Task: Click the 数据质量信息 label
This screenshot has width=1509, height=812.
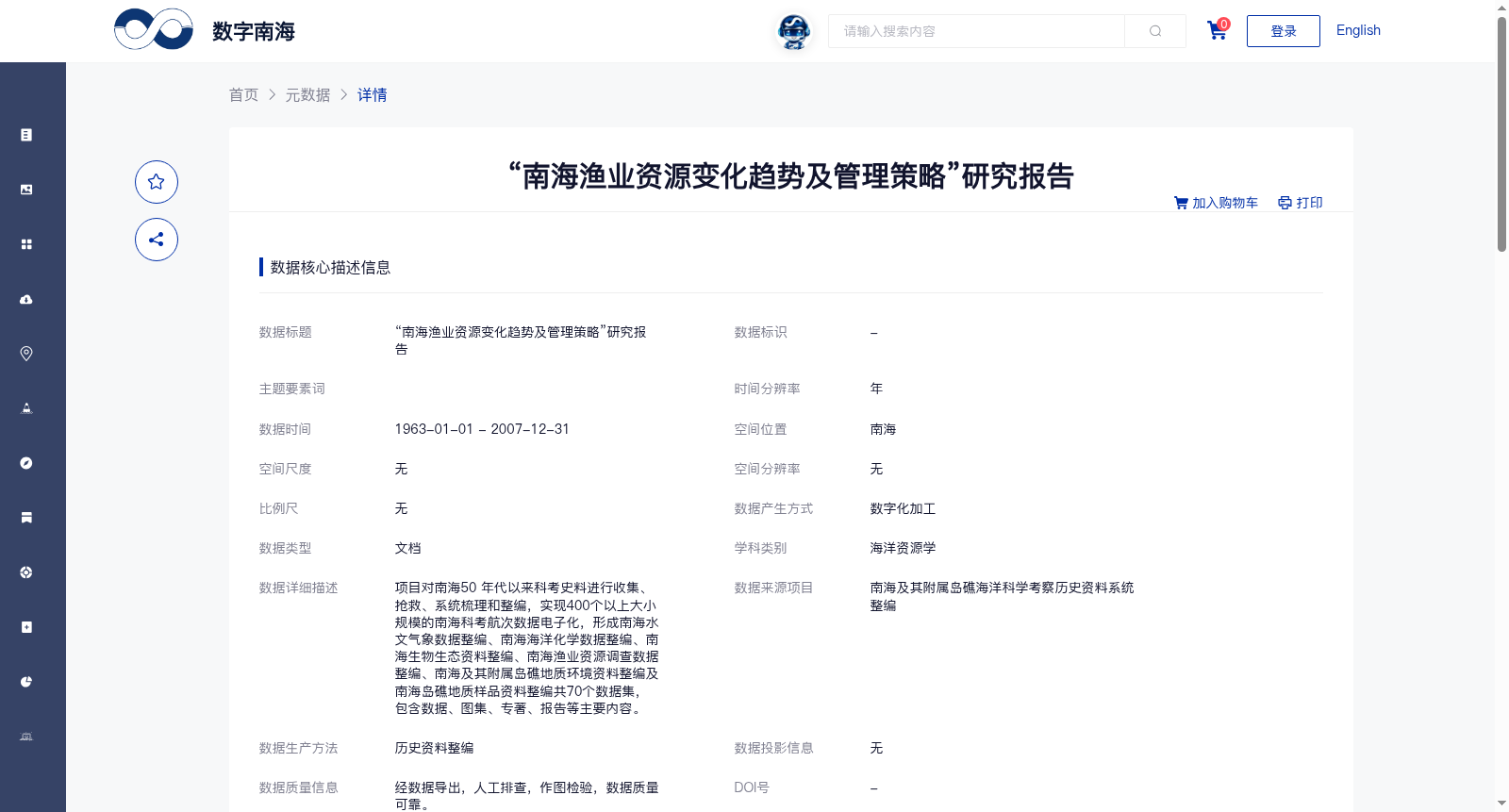Action: coord(298,787)
